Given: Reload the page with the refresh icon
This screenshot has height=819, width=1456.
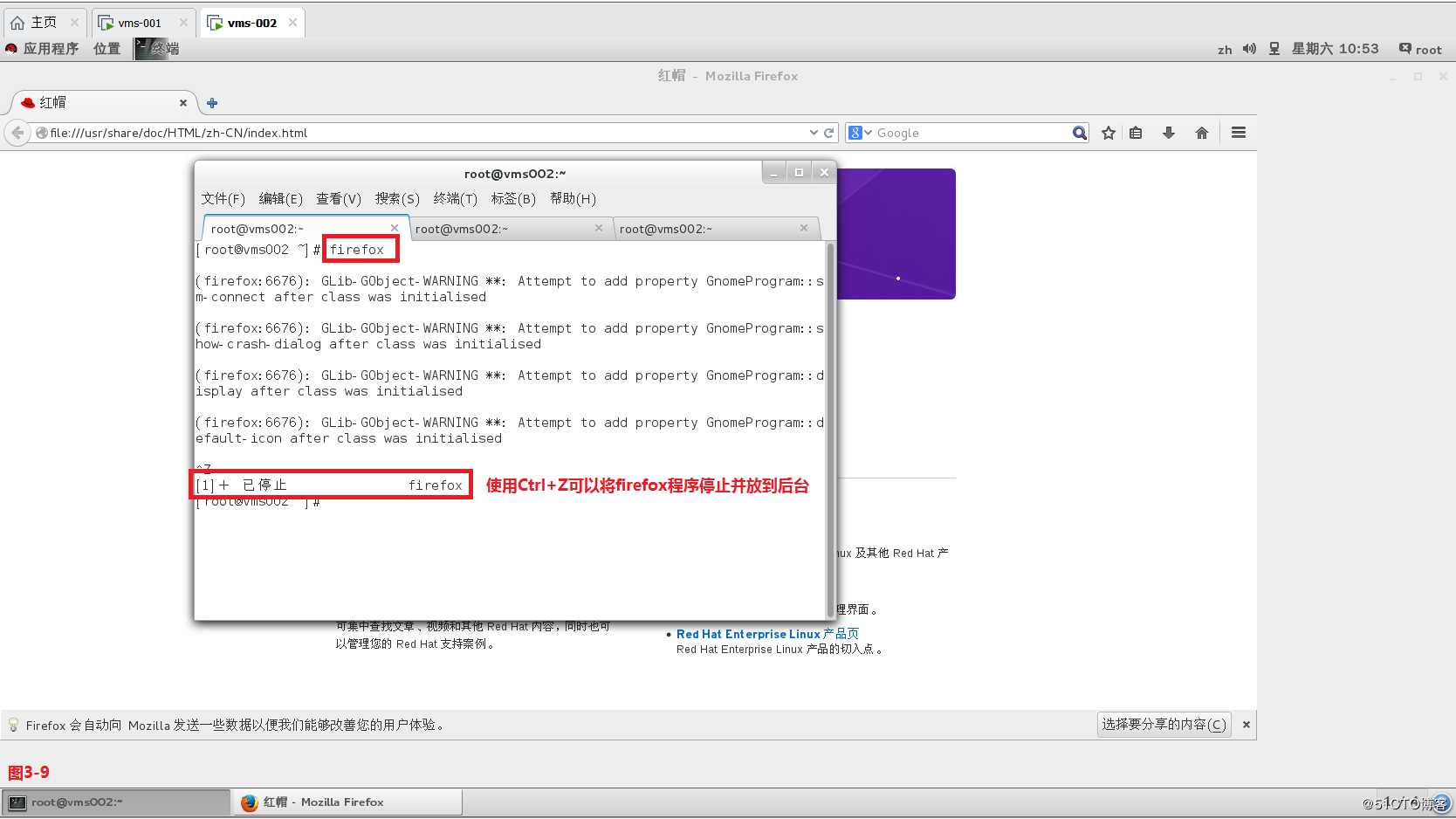Looking at the screenshot, I should pyautogui.click(x=828, y=133).
